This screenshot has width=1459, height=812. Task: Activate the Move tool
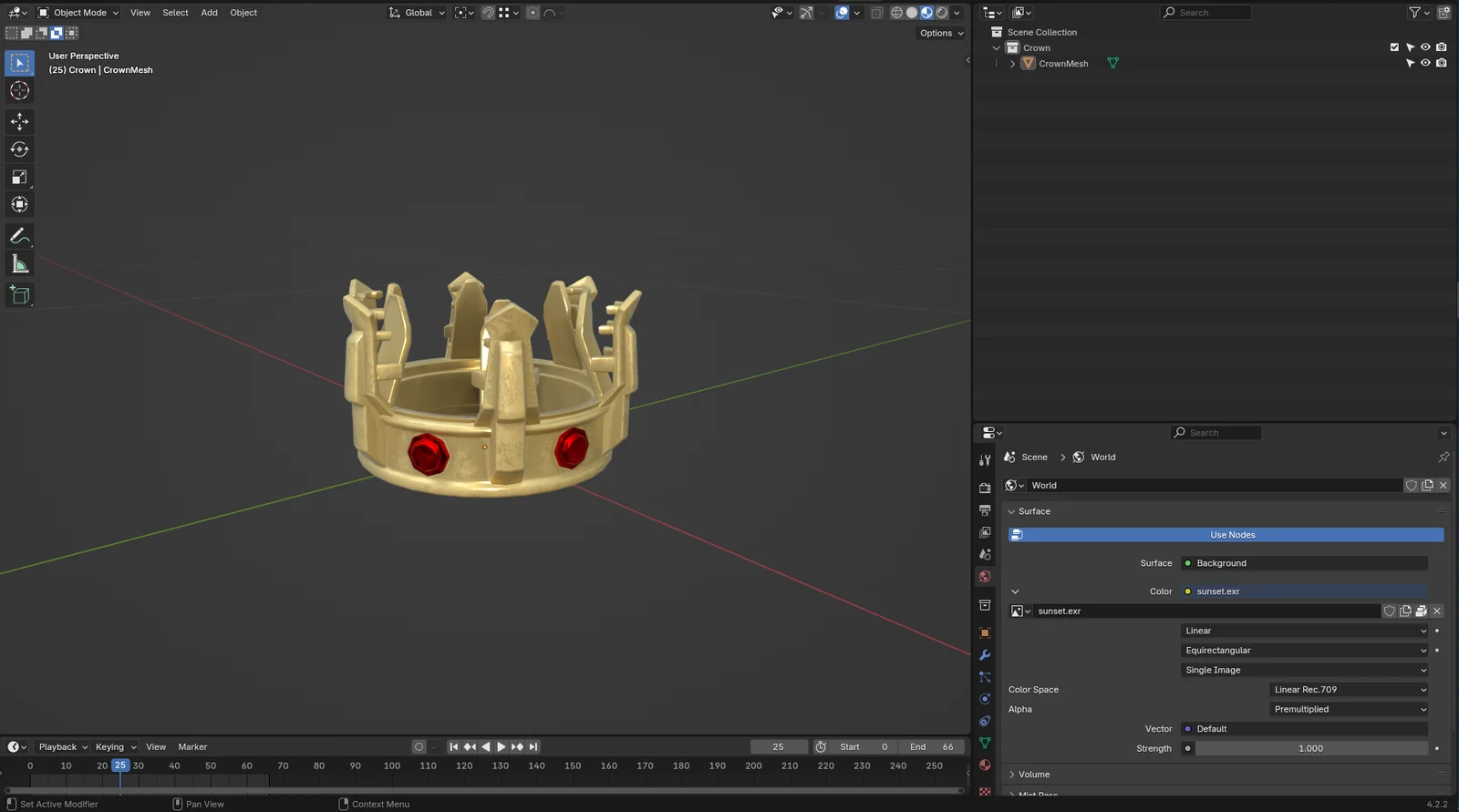pos(19,121)
